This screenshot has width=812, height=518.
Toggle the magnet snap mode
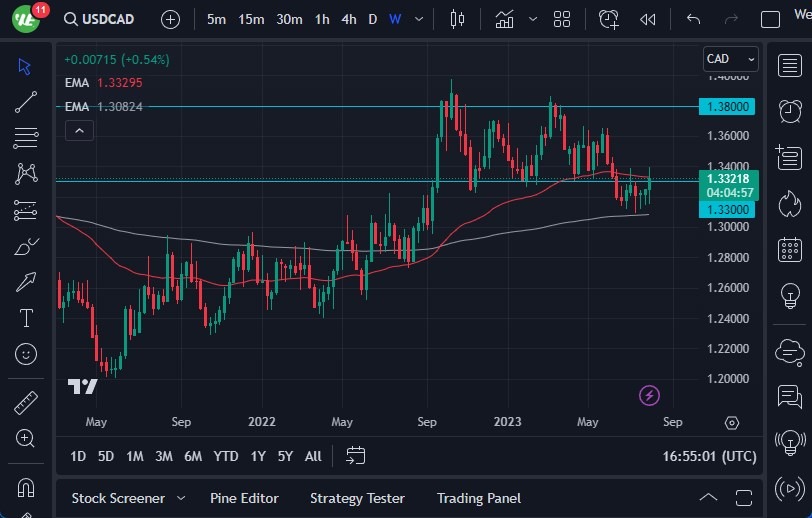point(26,488)
